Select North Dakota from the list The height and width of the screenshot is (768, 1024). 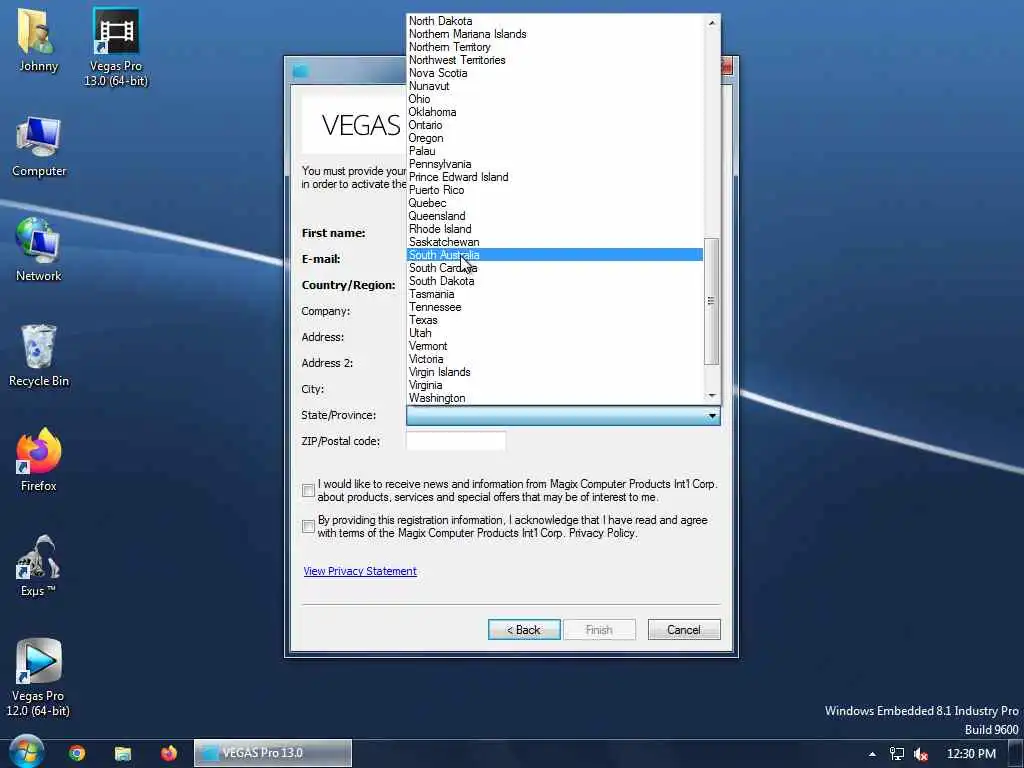(x=554, y=21)
